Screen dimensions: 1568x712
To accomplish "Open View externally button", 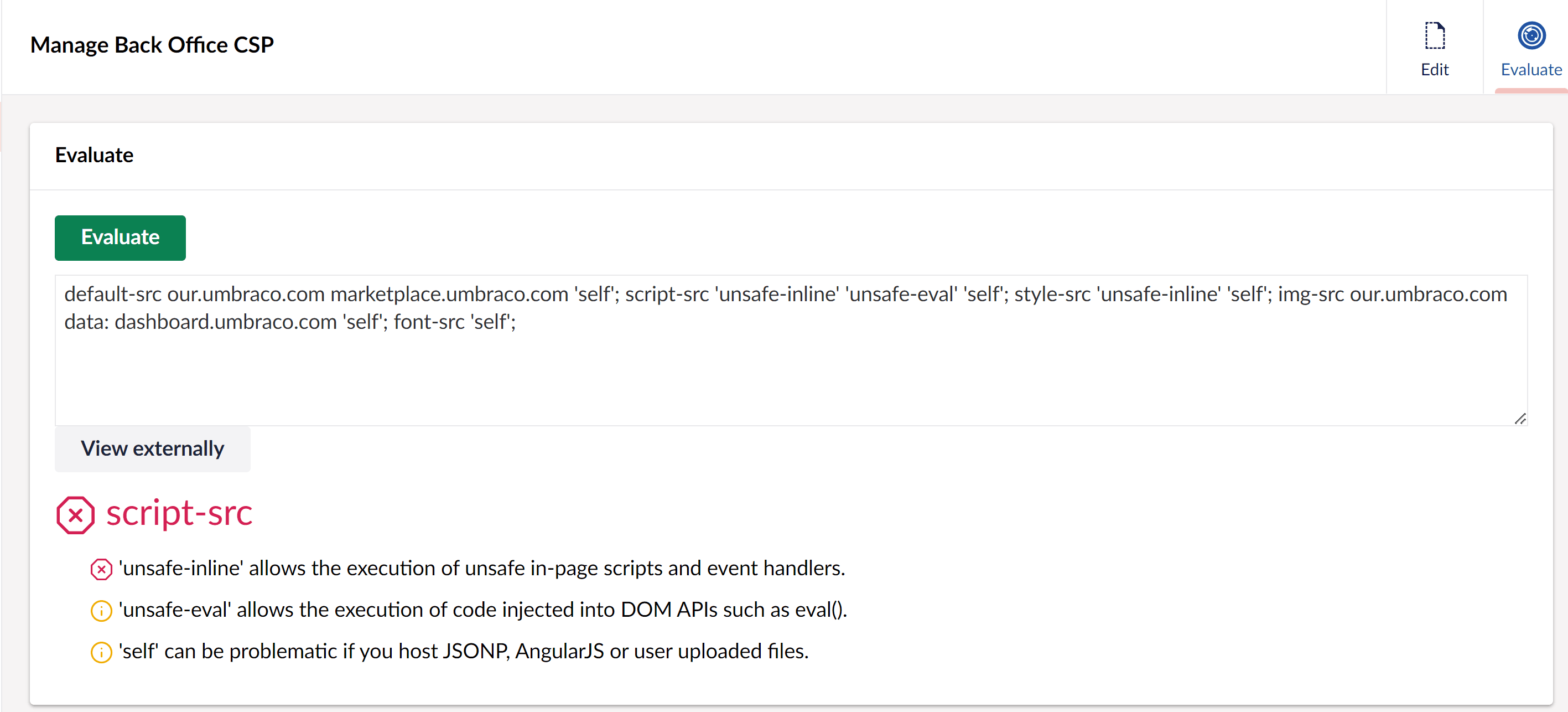I will click(152, 448).
